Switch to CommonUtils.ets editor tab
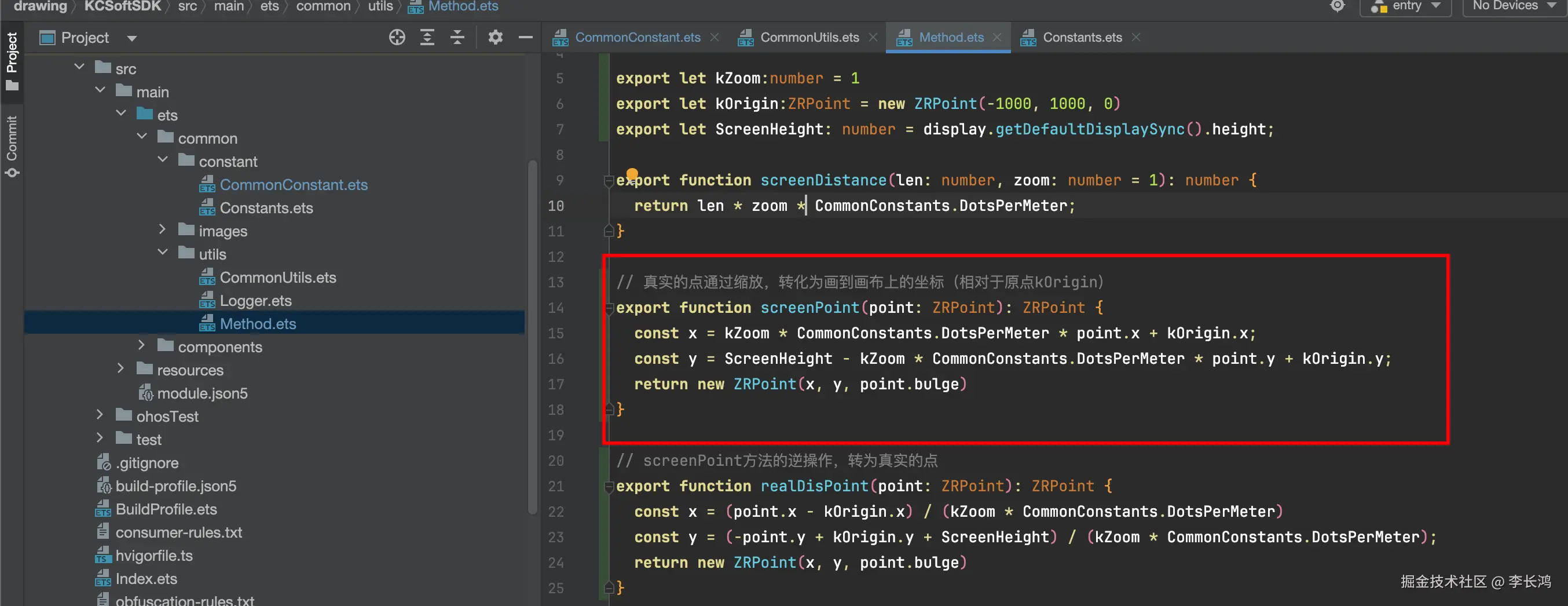Screen dimensions: 1568x606 coord(809,37)
